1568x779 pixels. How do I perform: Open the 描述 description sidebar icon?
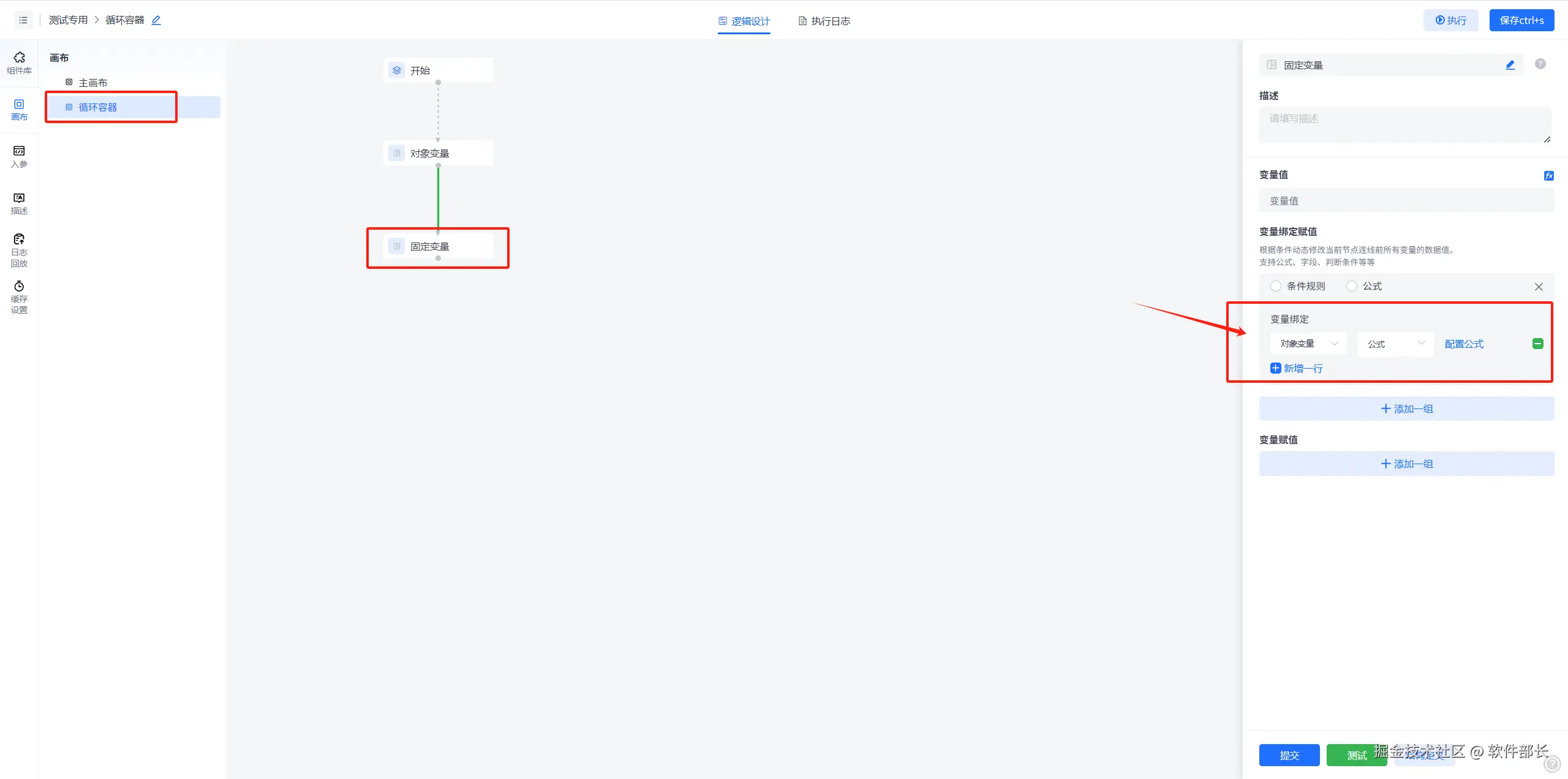[19, 203]
